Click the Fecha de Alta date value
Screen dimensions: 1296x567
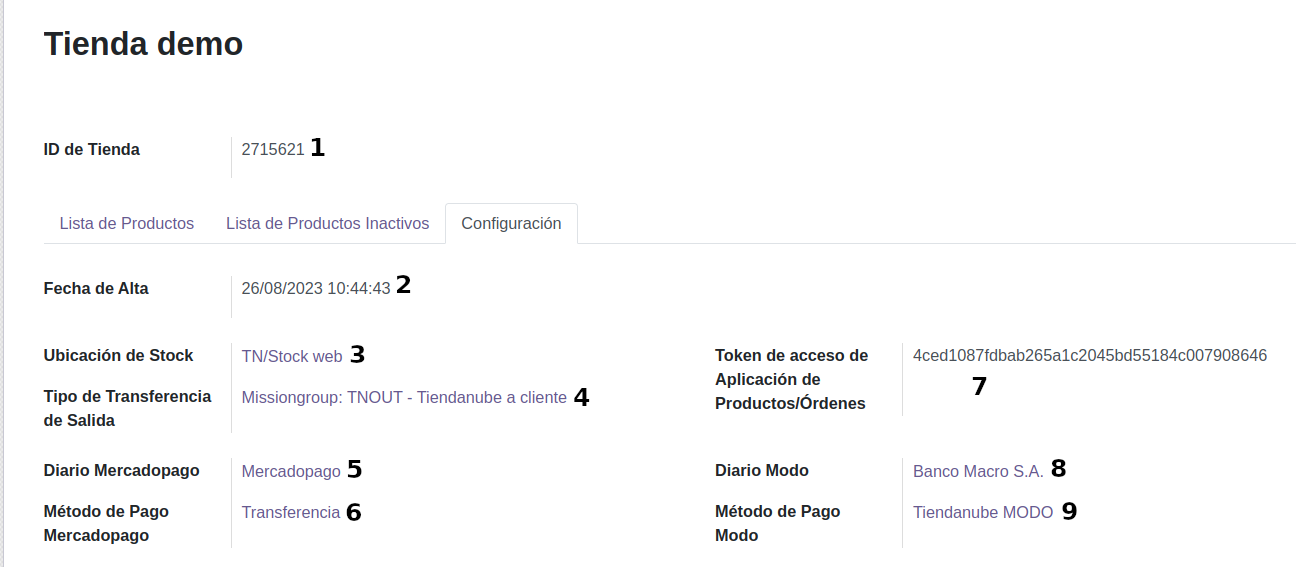[x=316, y=288]
